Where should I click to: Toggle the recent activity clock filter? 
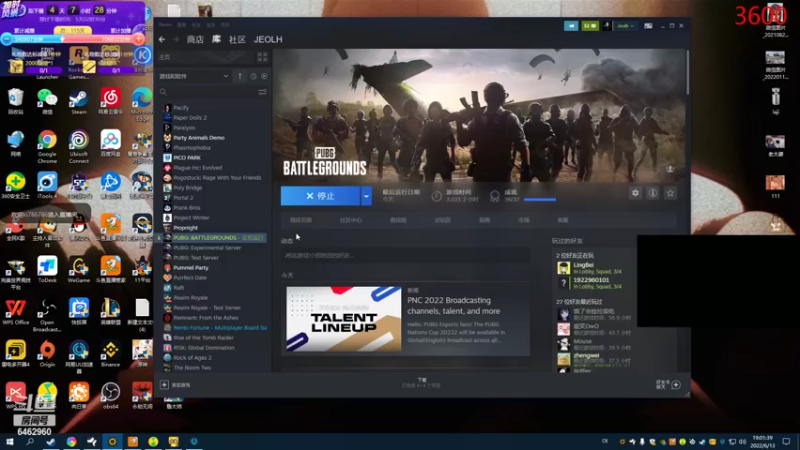[x=254, y=76]
